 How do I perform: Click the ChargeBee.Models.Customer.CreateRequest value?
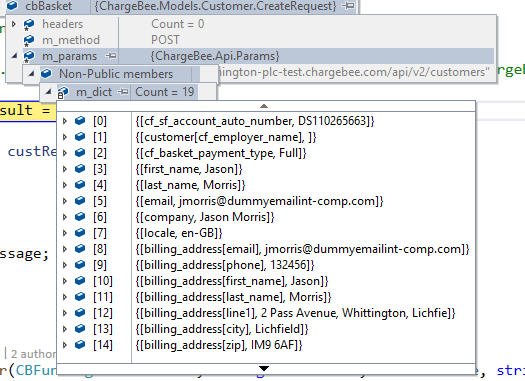coord(215,6)
